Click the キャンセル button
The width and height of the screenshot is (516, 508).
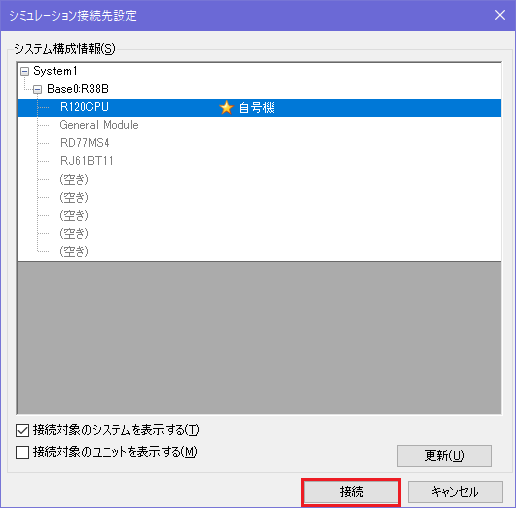[x=455, y=492]
